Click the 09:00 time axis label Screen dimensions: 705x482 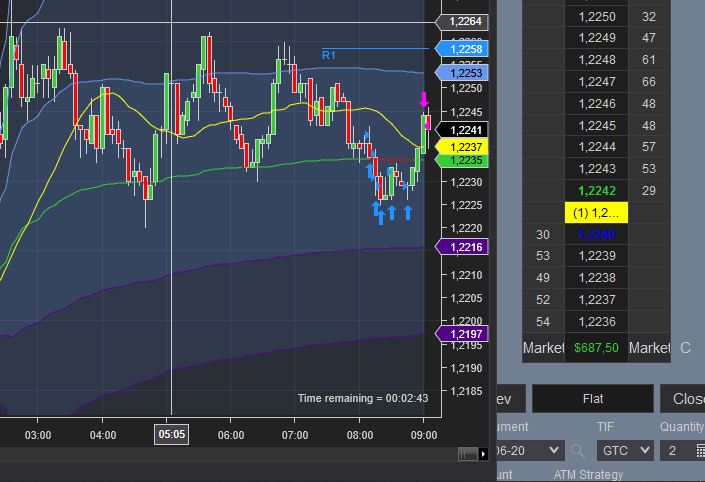tap(424, 435)
